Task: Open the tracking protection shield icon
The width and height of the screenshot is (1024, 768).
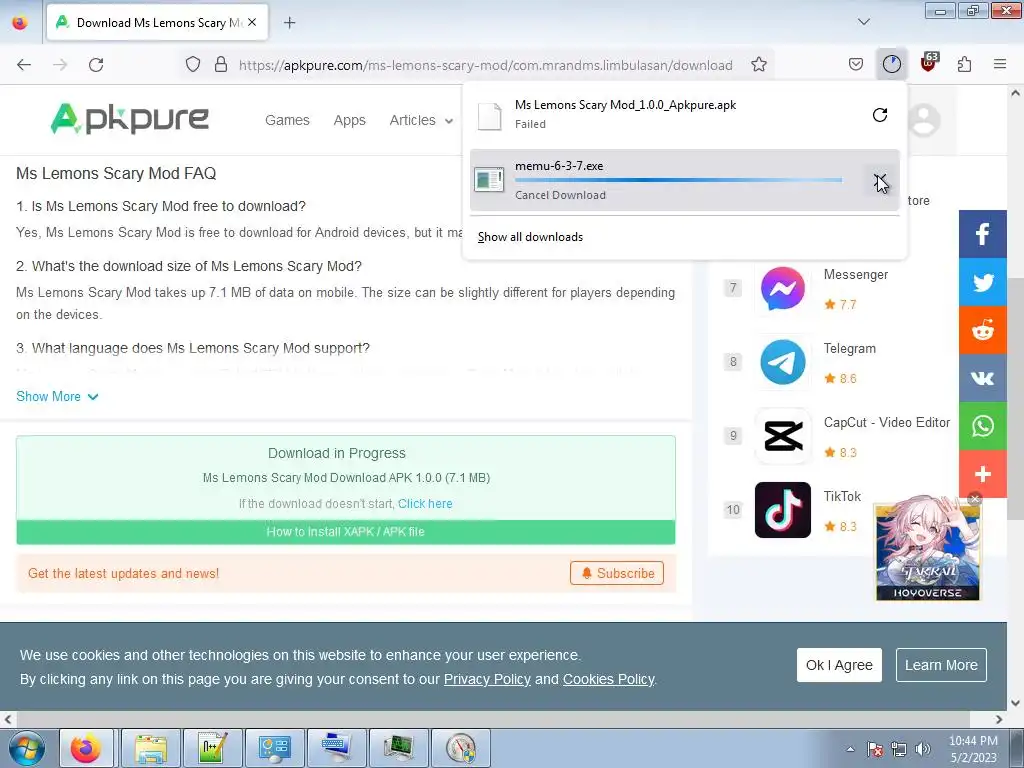Action: click(193, 65)
